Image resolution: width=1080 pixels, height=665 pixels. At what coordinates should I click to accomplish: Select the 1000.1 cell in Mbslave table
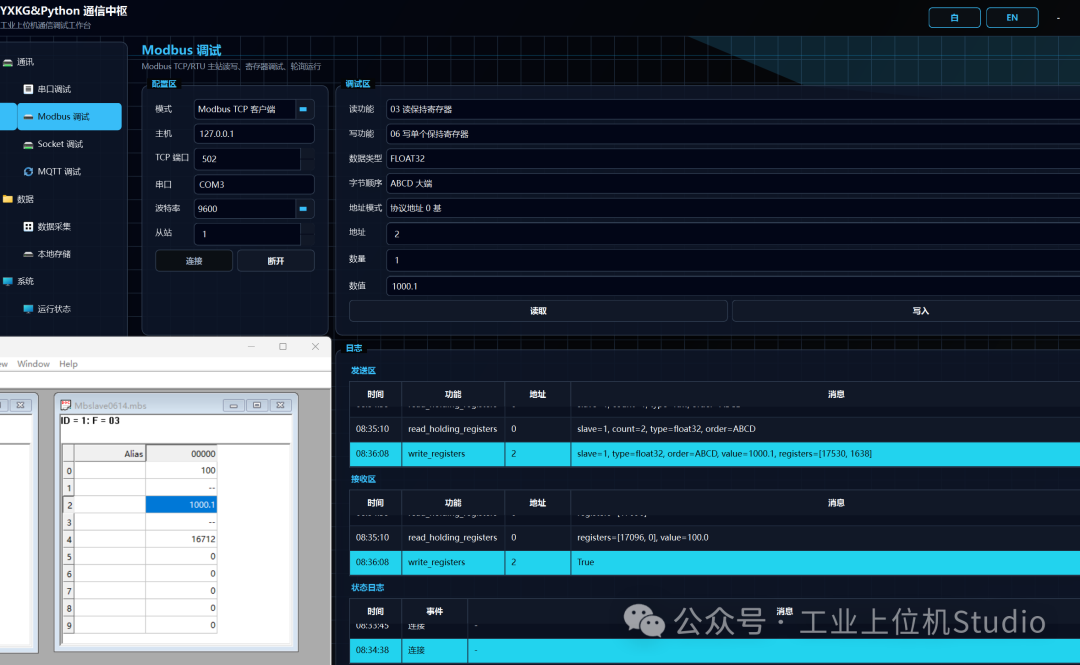point(181,504)
